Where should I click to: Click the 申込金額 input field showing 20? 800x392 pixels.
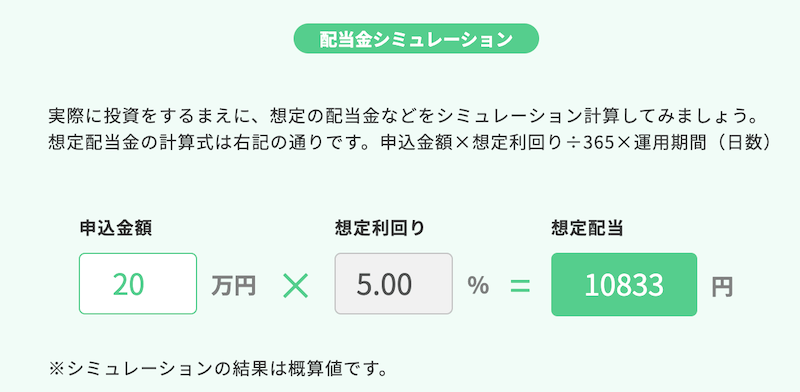pyautogui.click(x=138, y=283)
